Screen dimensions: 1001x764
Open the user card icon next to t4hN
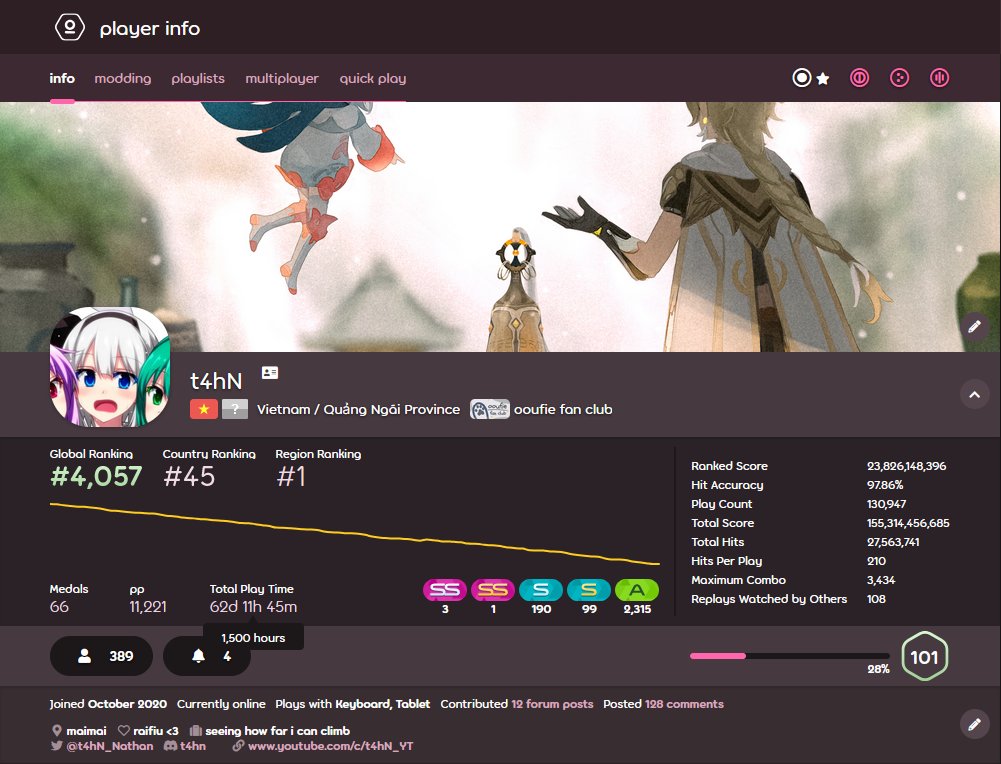(270, 373)
